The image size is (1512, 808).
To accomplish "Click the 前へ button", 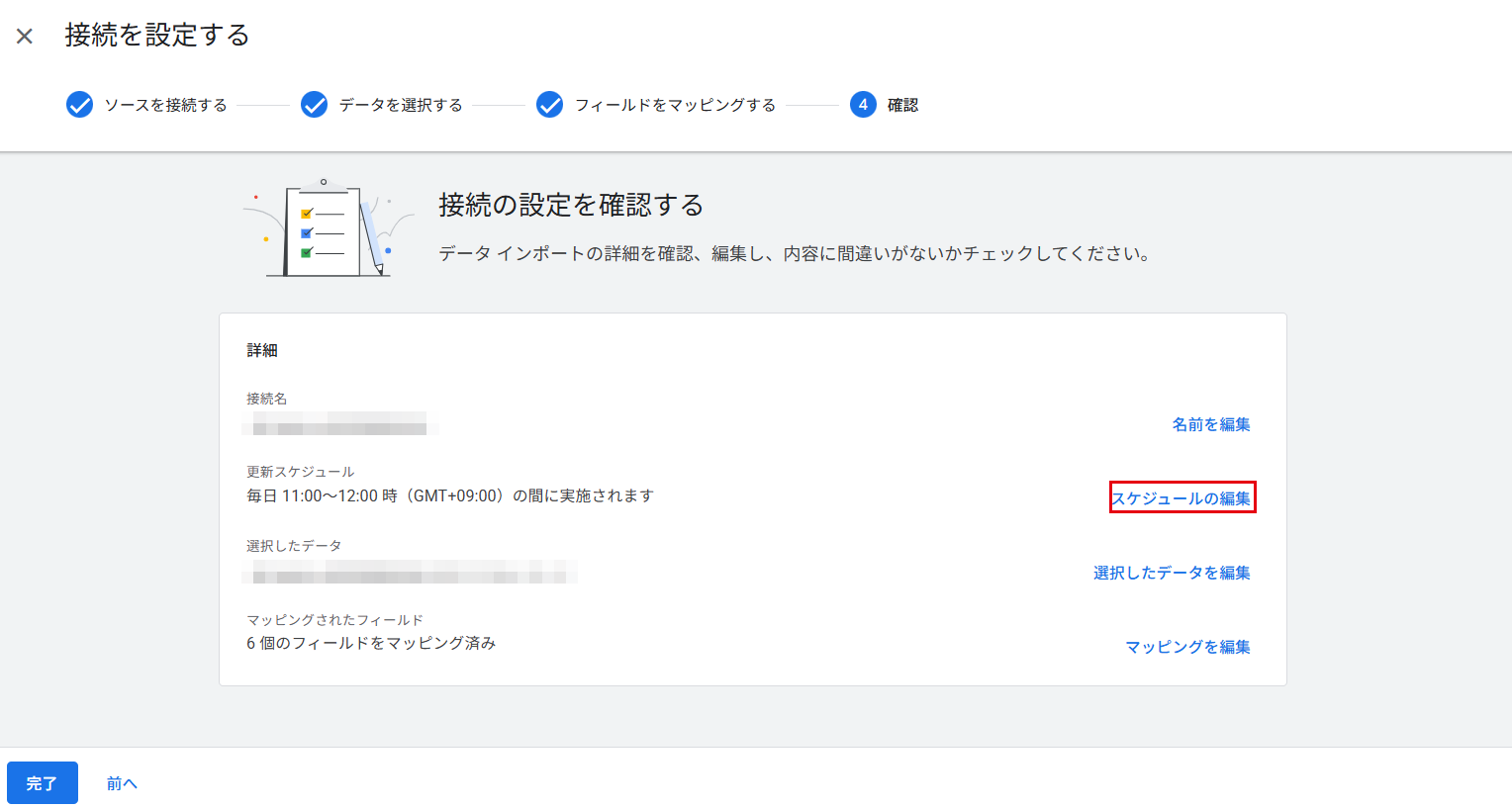I will point(122,783).
